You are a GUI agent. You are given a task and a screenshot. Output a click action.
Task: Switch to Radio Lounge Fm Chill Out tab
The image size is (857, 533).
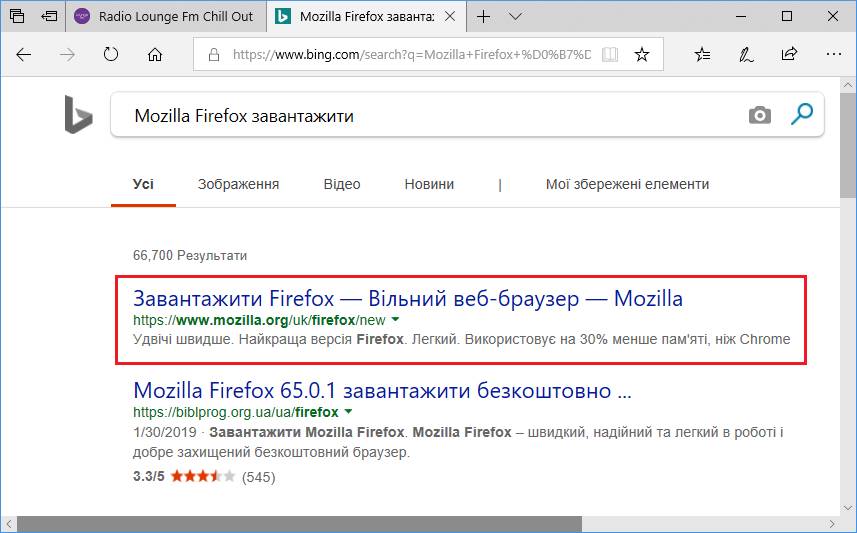pyautogui.click(x=166, y=16)
